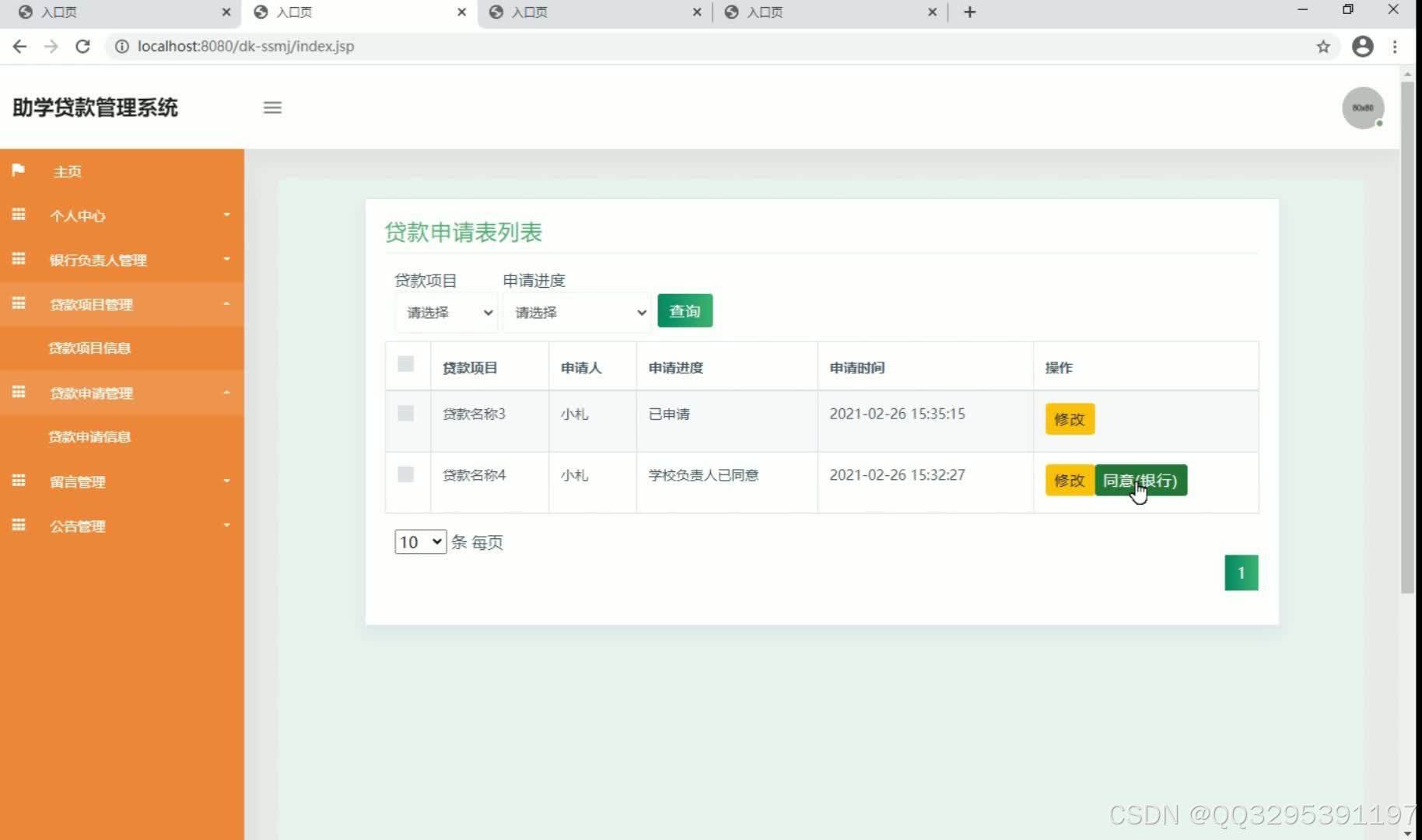
Task: Reload the page with the refresh icon
Action: 82,47
